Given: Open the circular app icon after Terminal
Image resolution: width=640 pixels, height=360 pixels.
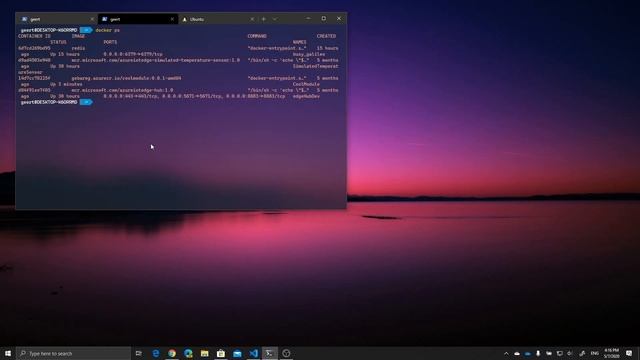Looking at the screenshot, I should pyautogui.click(x=286, y=353).
